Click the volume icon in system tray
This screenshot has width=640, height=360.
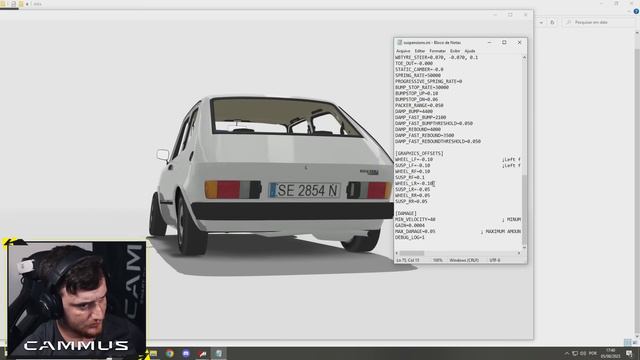point(583,353)
